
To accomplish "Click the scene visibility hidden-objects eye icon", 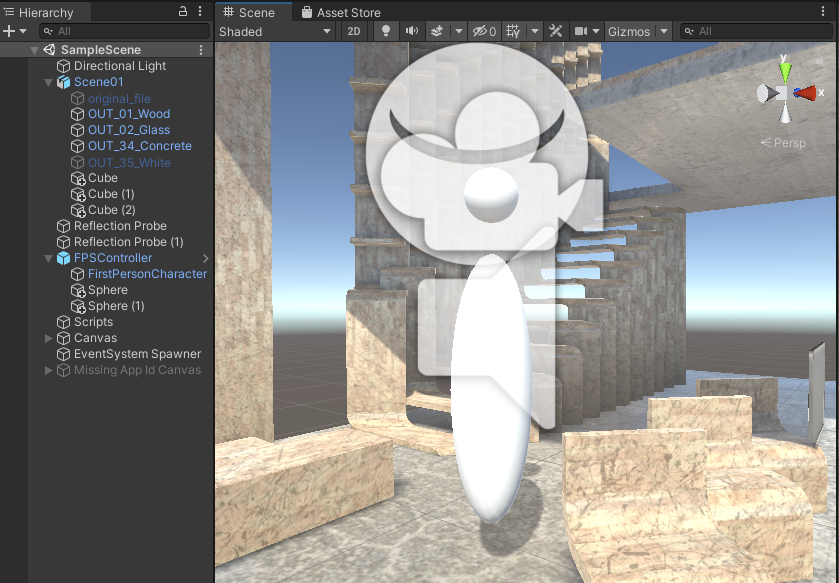I will click(x=484, y=31).
